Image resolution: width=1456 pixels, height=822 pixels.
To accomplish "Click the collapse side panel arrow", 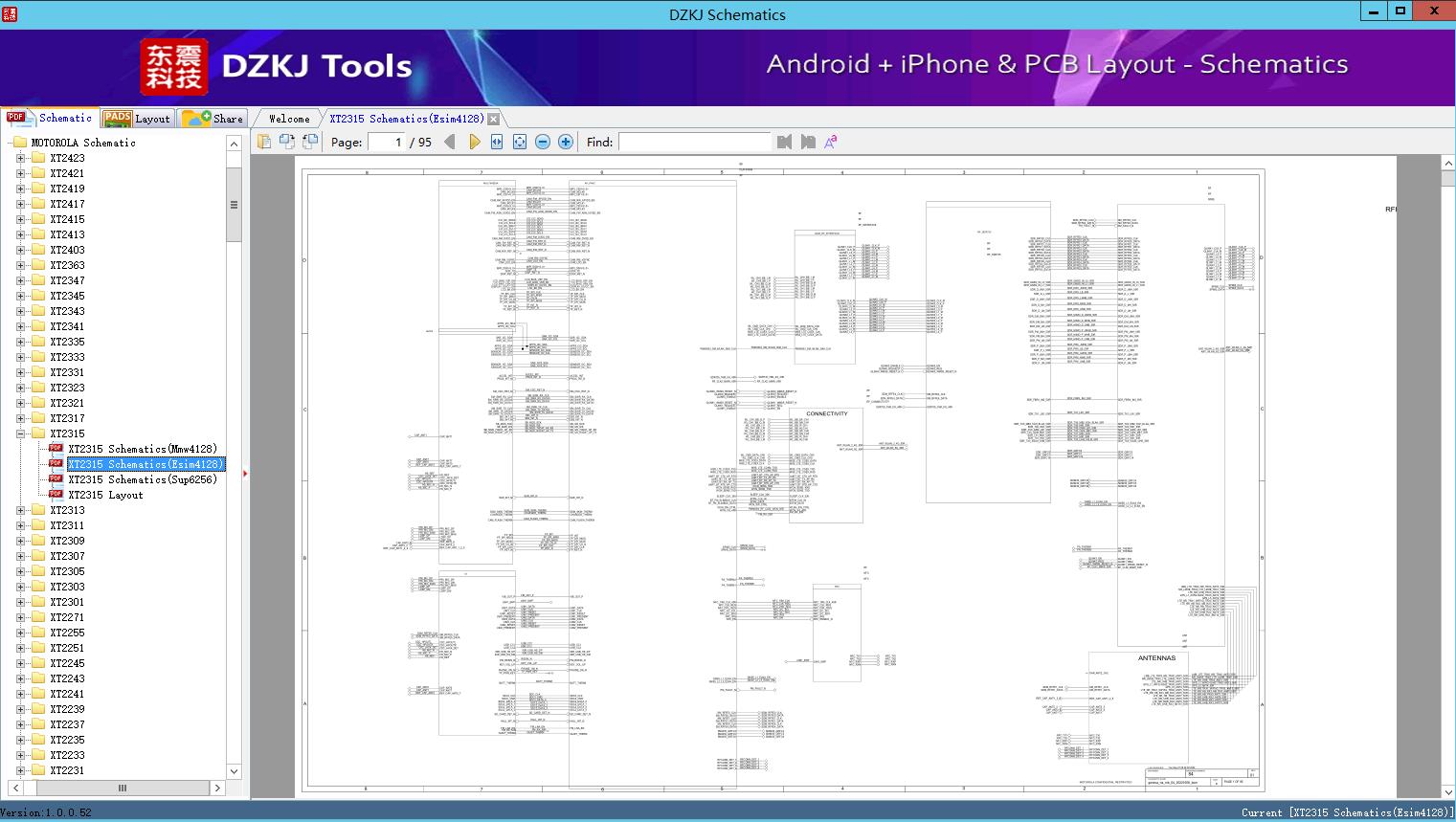I will click(x=245, y=473).
